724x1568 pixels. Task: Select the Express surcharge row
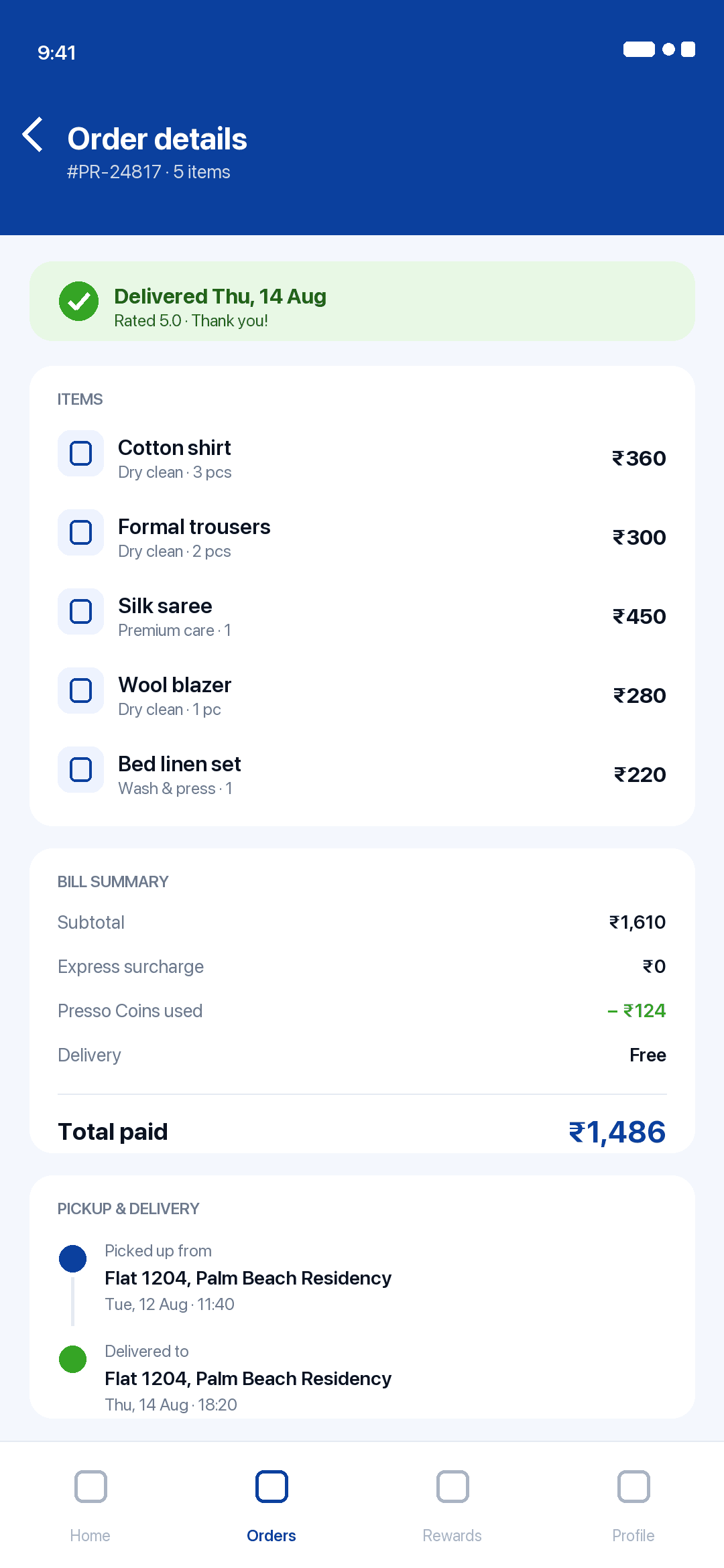362,966
